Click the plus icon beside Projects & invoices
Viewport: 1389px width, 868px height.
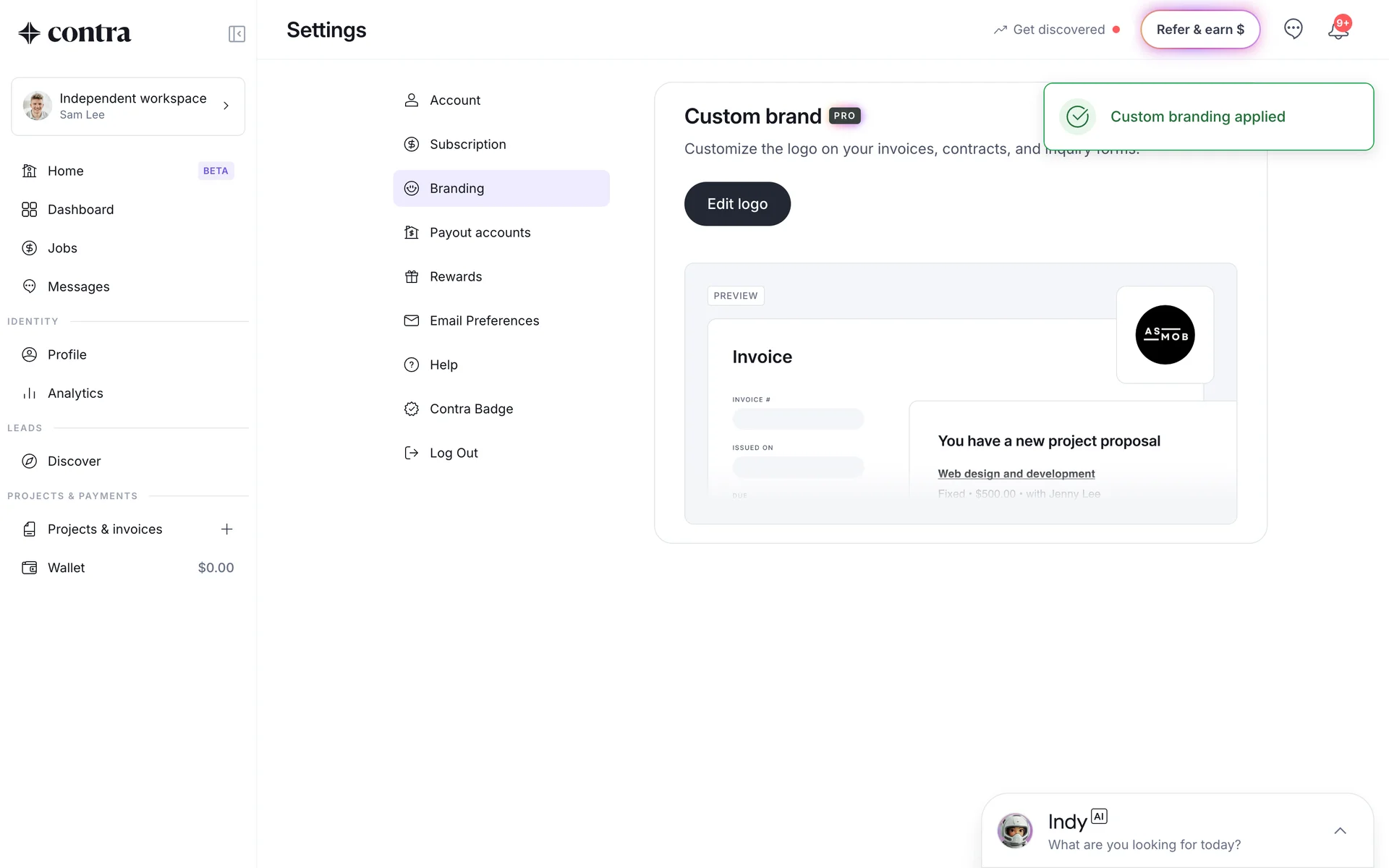pyautogui.click(x=226, y=529)
